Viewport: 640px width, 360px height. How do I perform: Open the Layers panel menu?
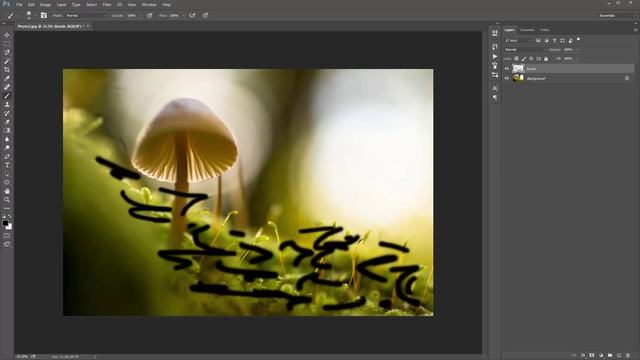pos(635,30)
